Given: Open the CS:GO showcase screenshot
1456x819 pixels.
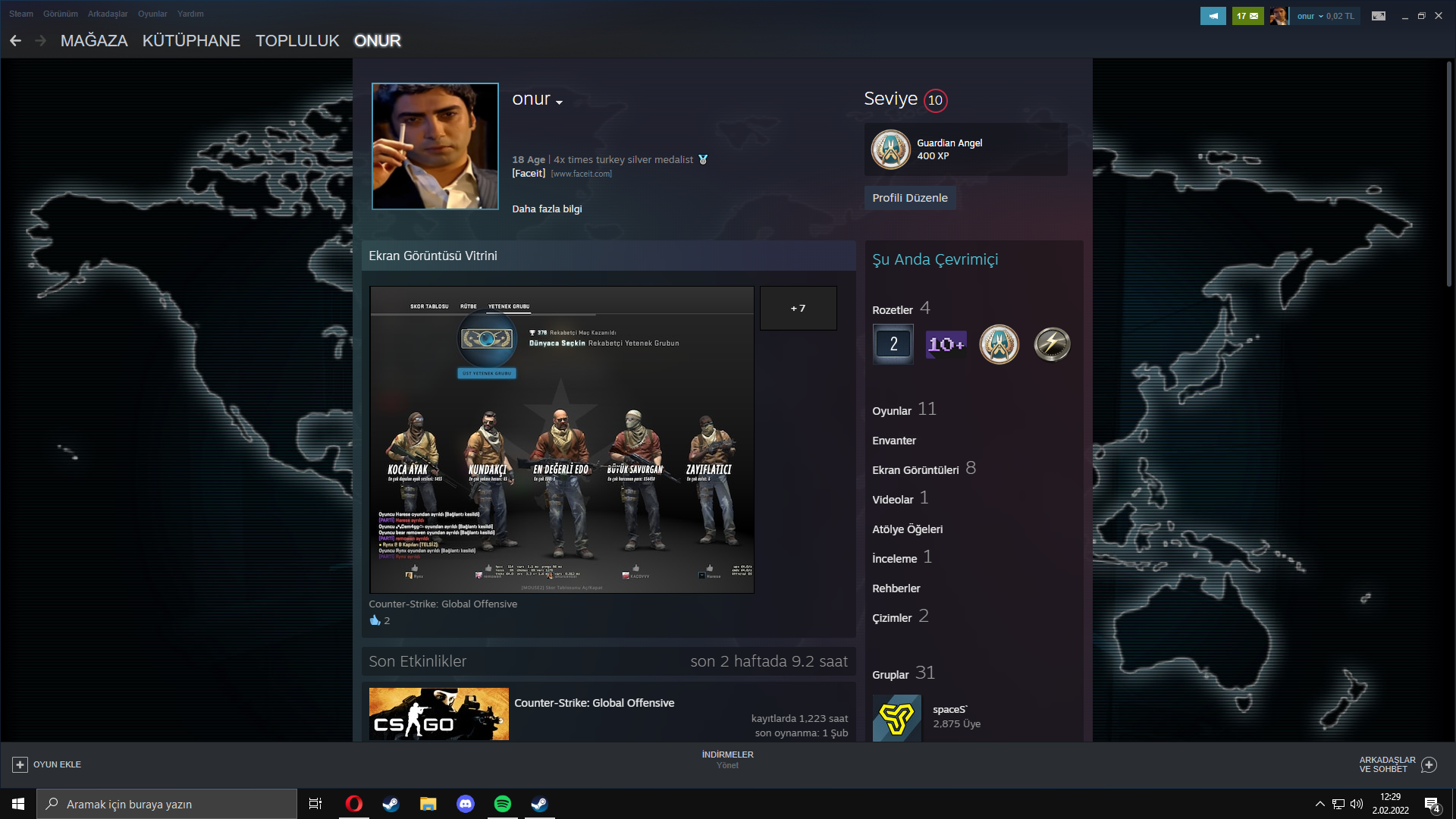Looking at the screenshot, I should [x=562, y=439].
